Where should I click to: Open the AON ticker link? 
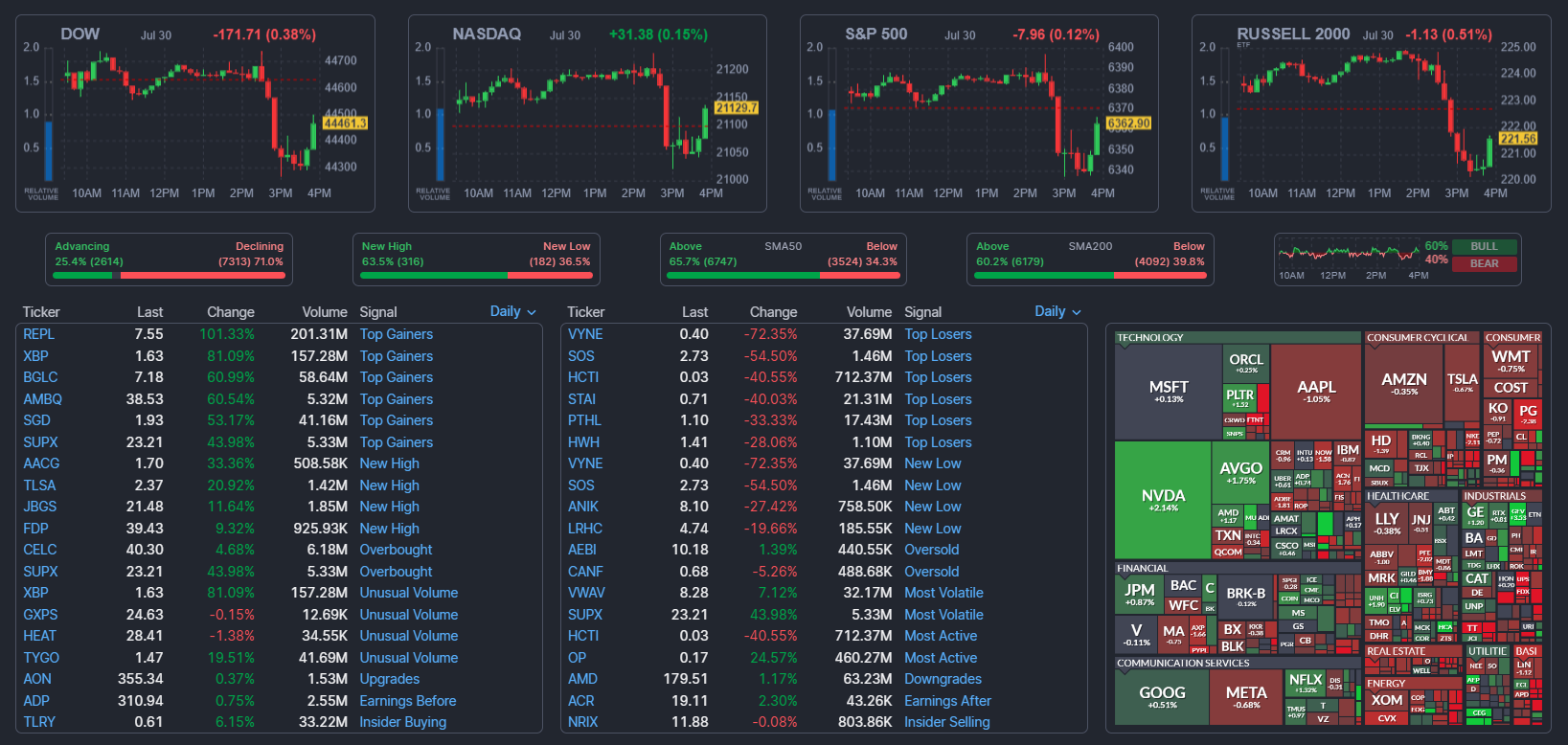pyautogui.click(x=37, y=679)
